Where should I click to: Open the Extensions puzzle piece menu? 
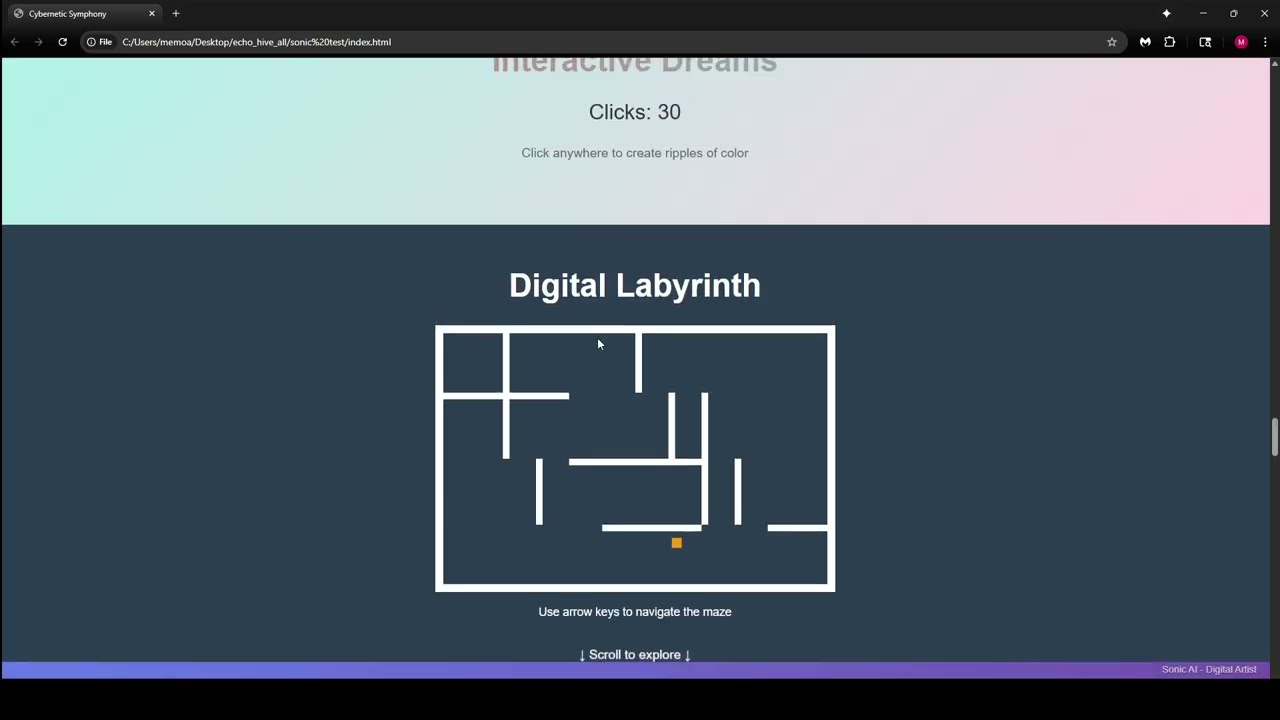click(x=1169, y=42)
